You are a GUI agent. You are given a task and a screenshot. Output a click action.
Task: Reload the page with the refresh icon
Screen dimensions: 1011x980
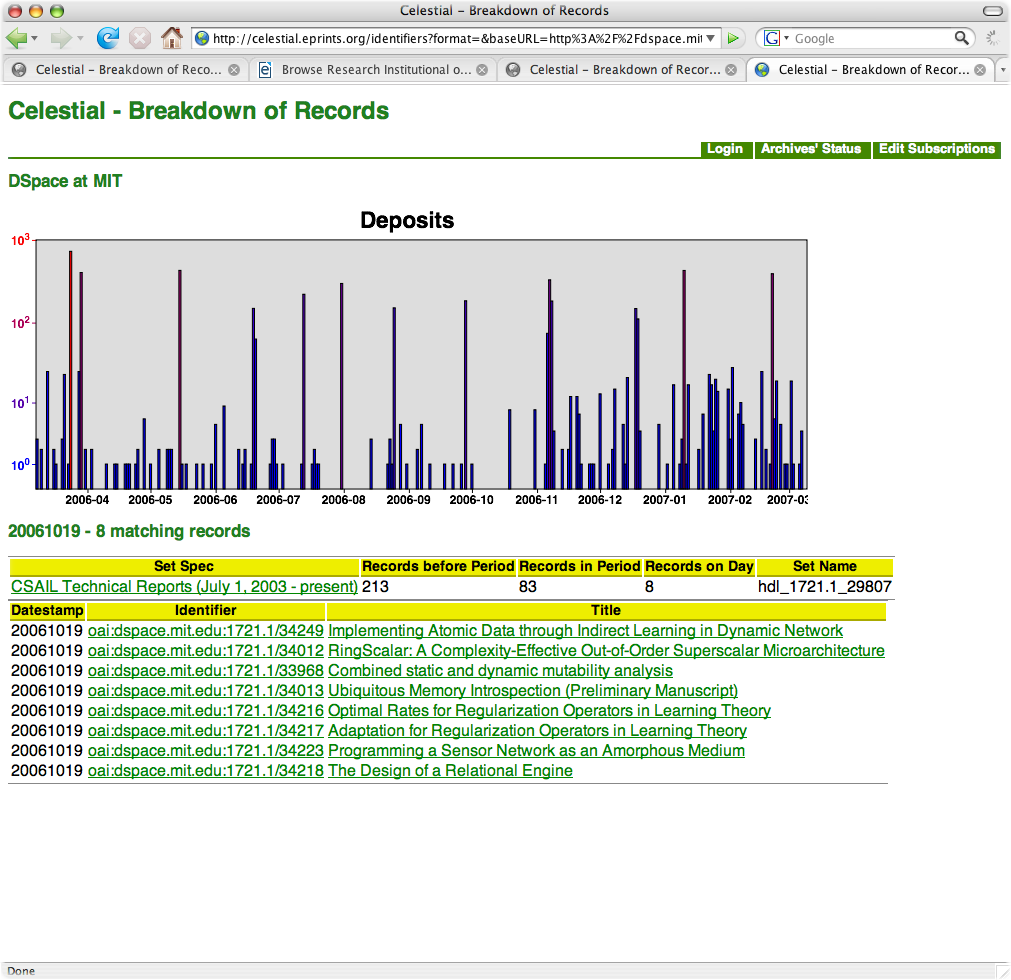click(x=108, y=39)
